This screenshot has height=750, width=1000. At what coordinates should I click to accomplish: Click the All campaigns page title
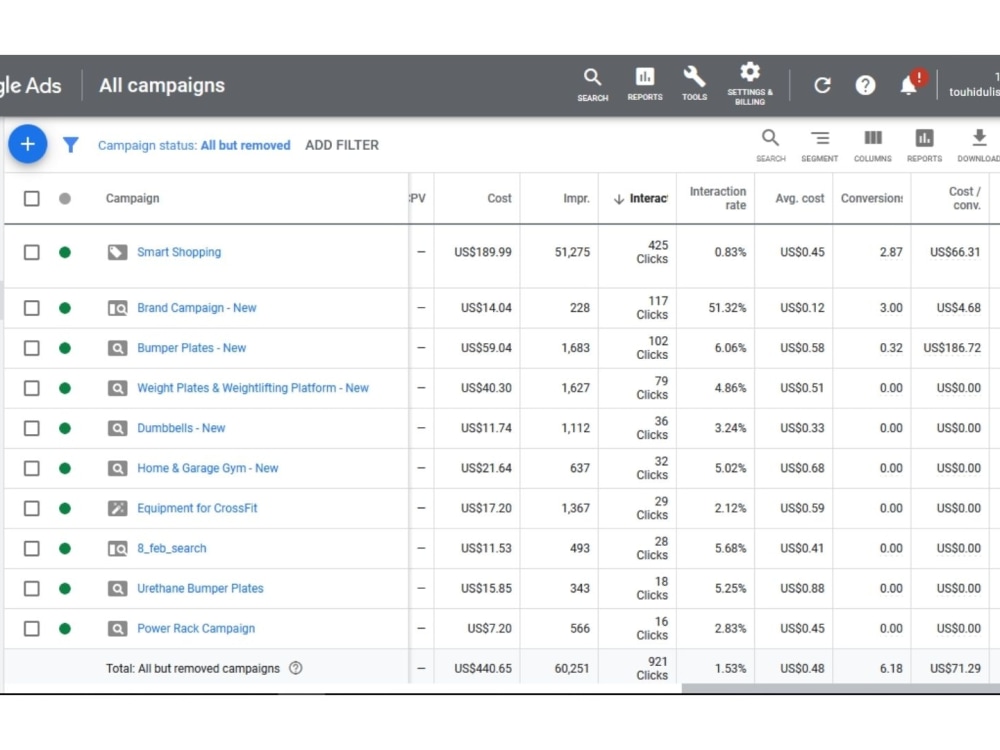162,85
